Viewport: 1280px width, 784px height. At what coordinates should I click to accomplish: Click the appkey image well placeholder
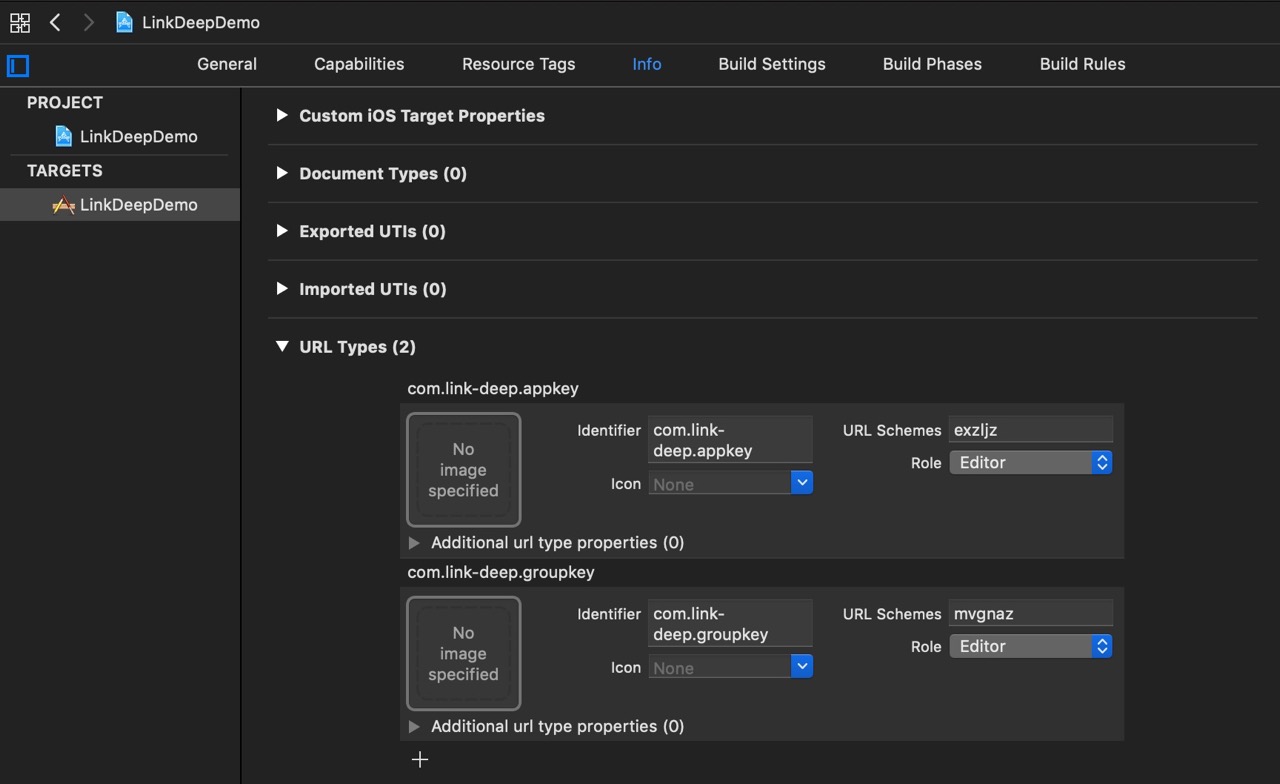pyautogui.click(x=464, y=470)
